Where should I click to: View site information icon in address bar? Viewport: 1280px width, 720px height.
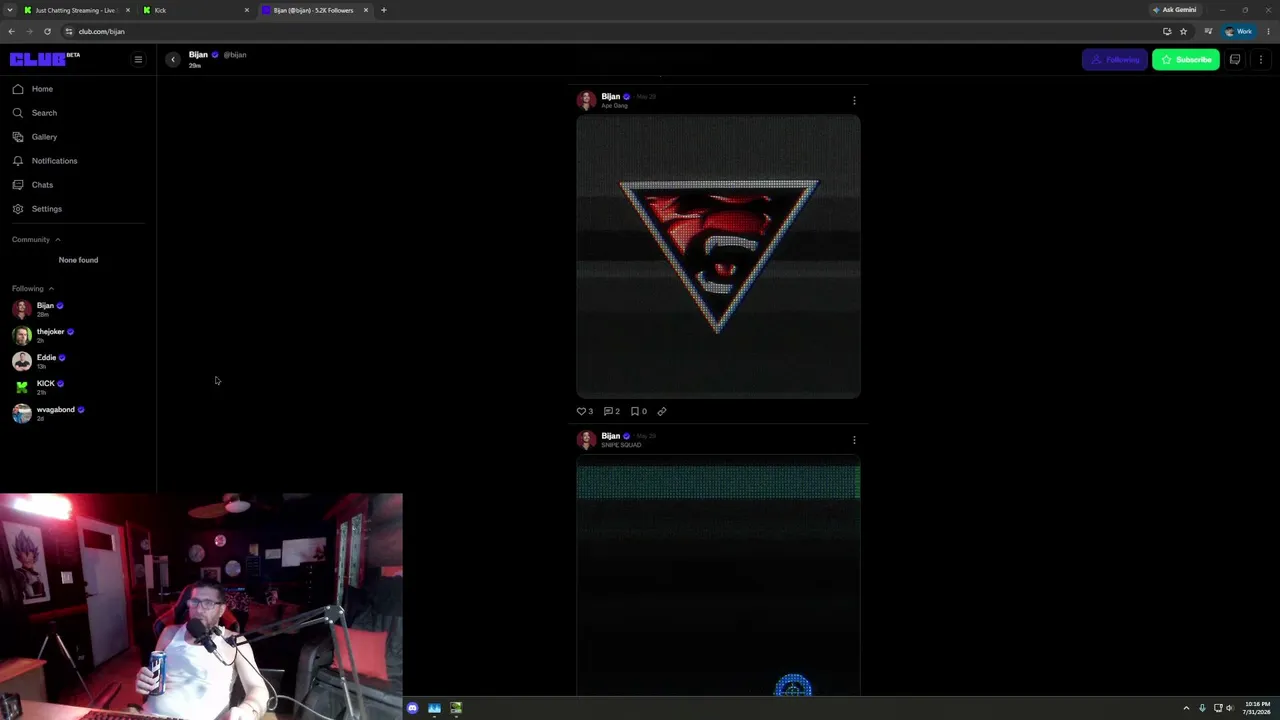[68, 31]
